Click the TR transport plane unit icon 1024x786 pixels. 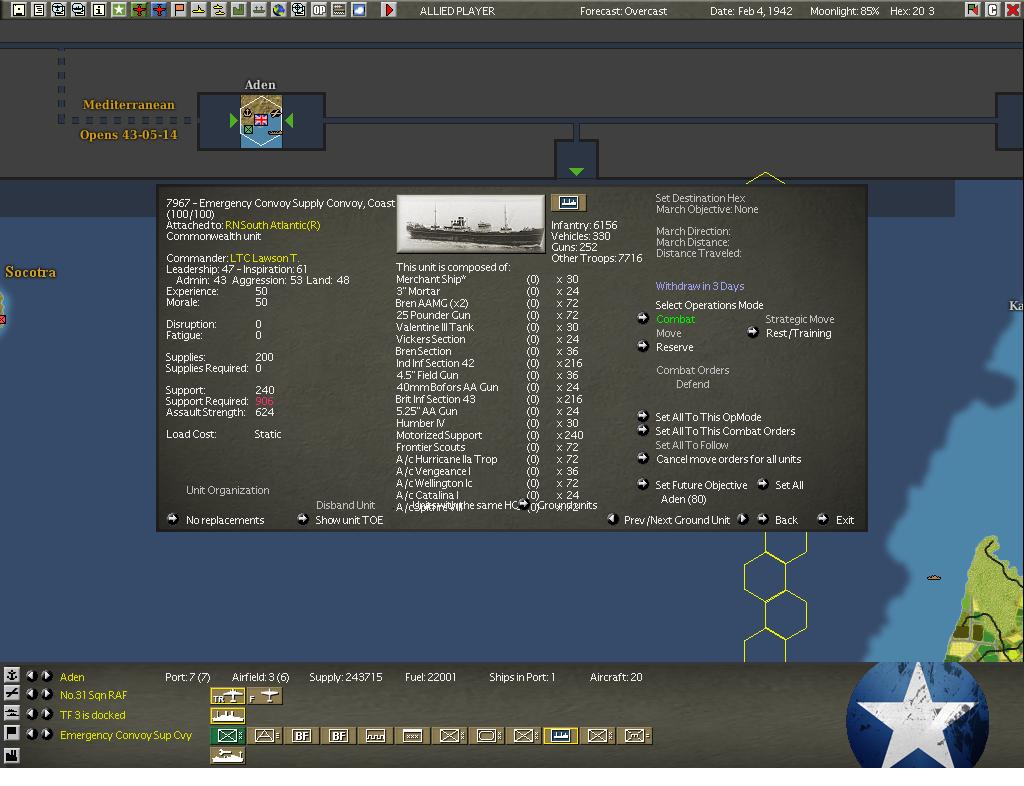pyautogui.click(x=228, y=697)
